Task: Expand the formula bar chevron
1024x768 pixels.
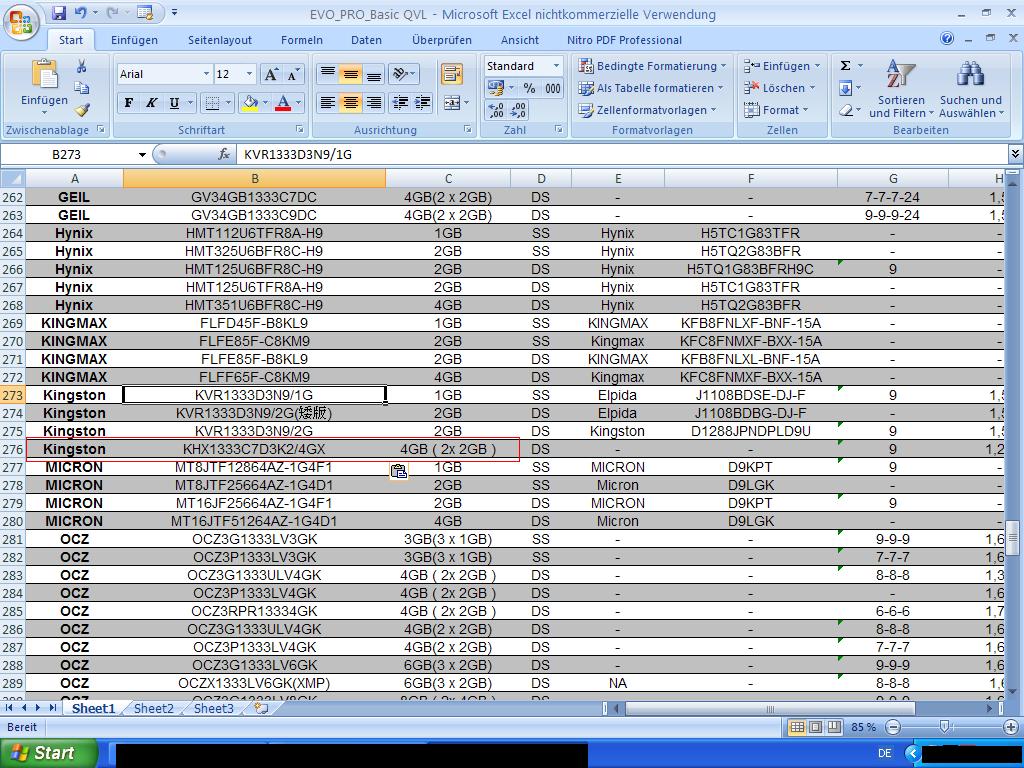Action: tap(1015, 154)
